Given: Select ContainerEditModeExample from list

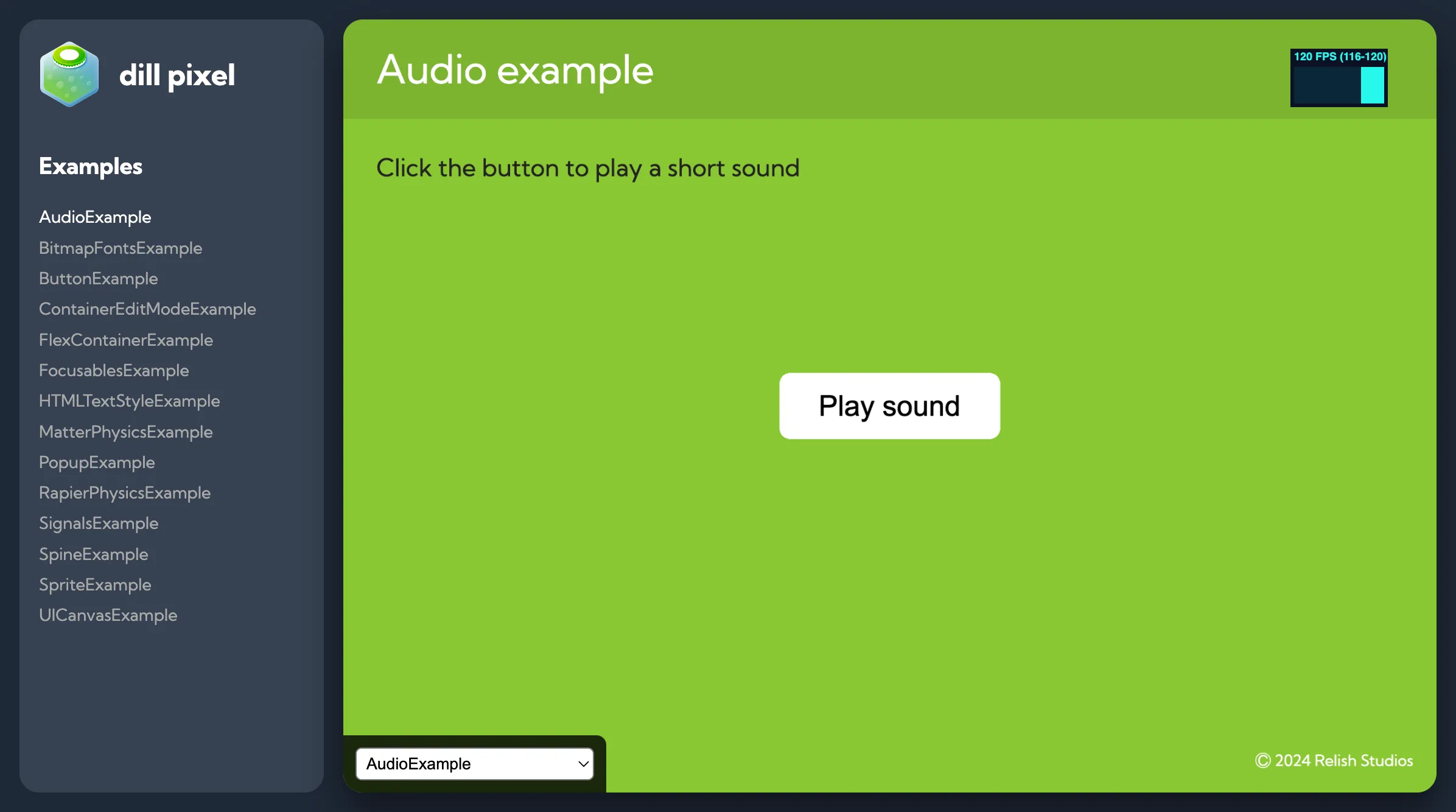Looking at the screenshot, I should tap(147, 309).
